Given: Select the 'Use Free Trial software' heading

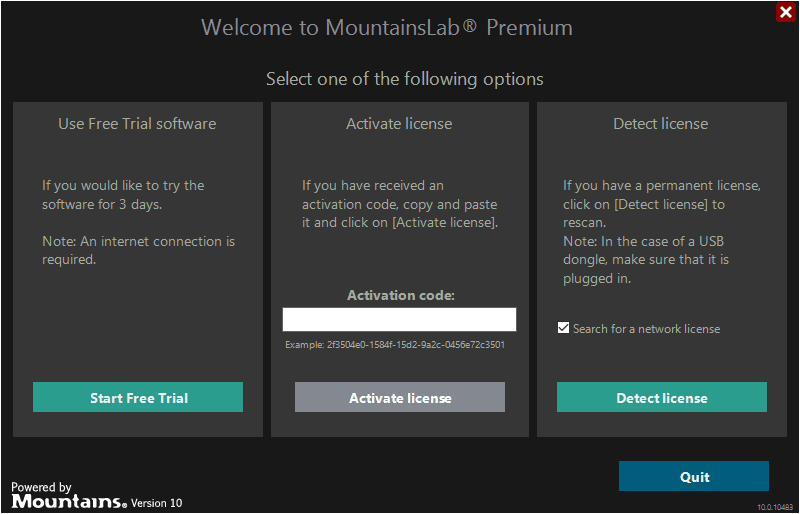Looking at the screenshot, I should tap(137, 124).
